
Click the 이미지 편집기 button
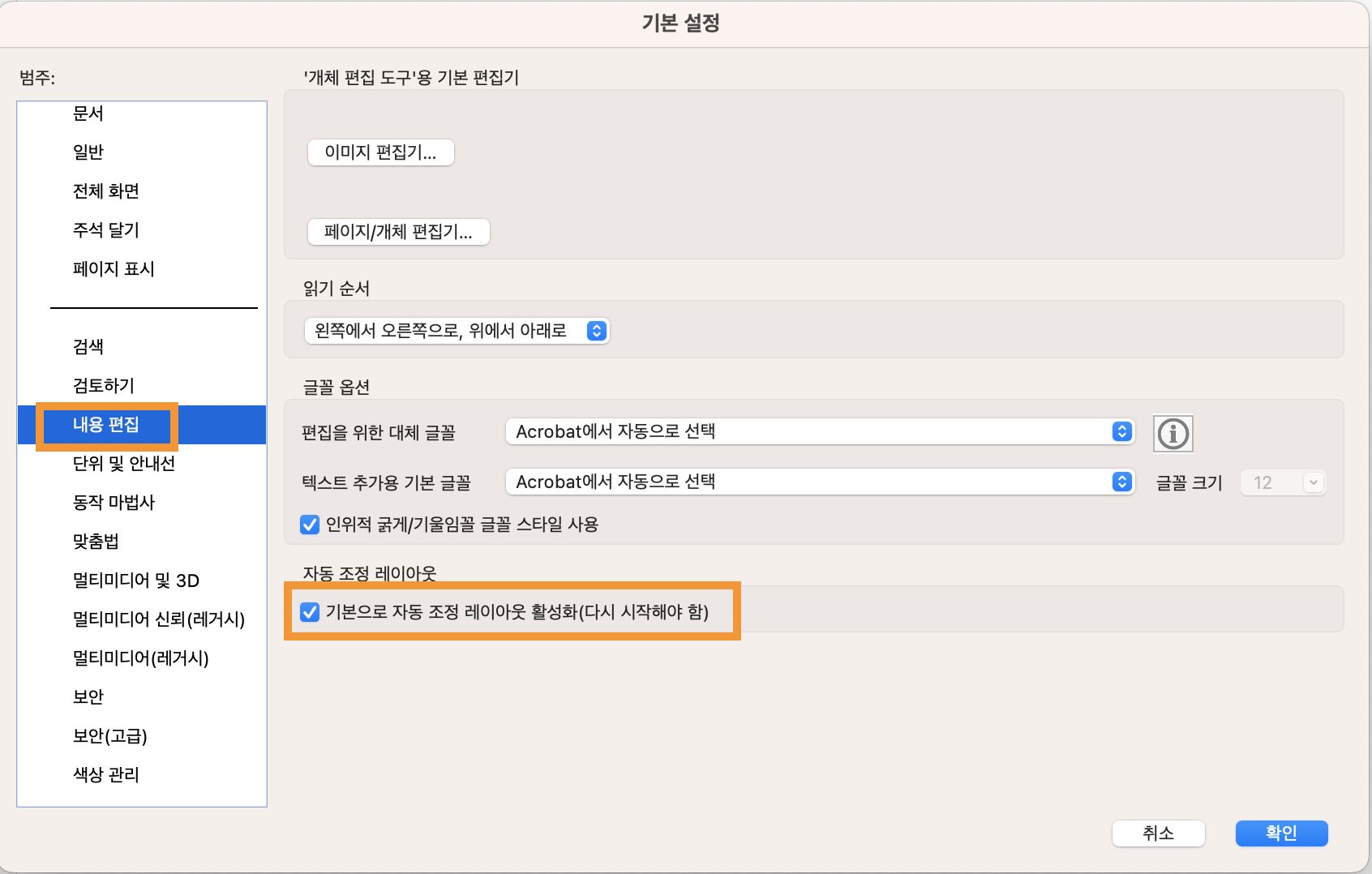click(x=380, y=152)
